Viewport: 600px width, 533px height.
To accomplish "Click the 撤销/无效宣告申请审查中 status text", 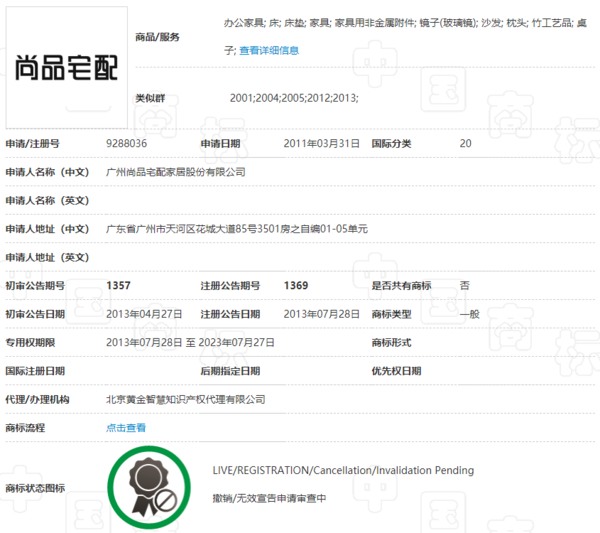I will [x=269, y=498].
